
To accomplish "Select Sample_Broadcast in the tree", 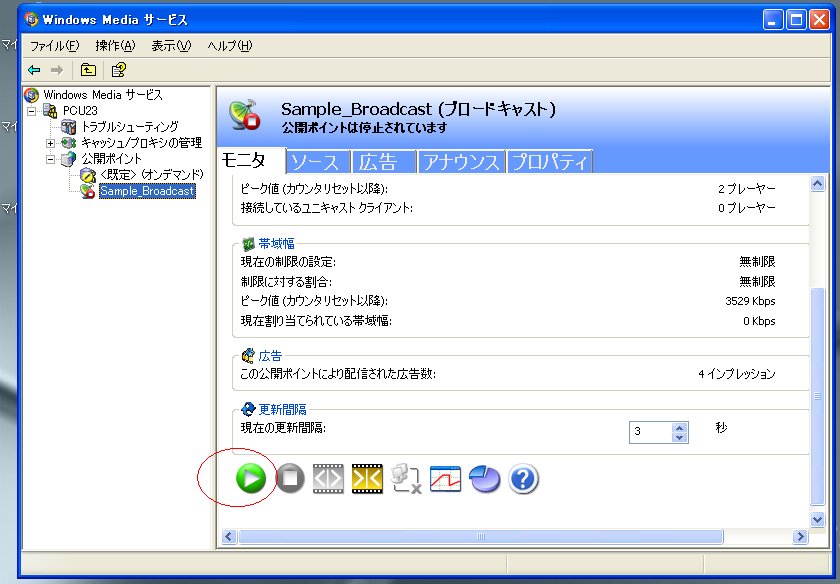I will pos(147,191).
